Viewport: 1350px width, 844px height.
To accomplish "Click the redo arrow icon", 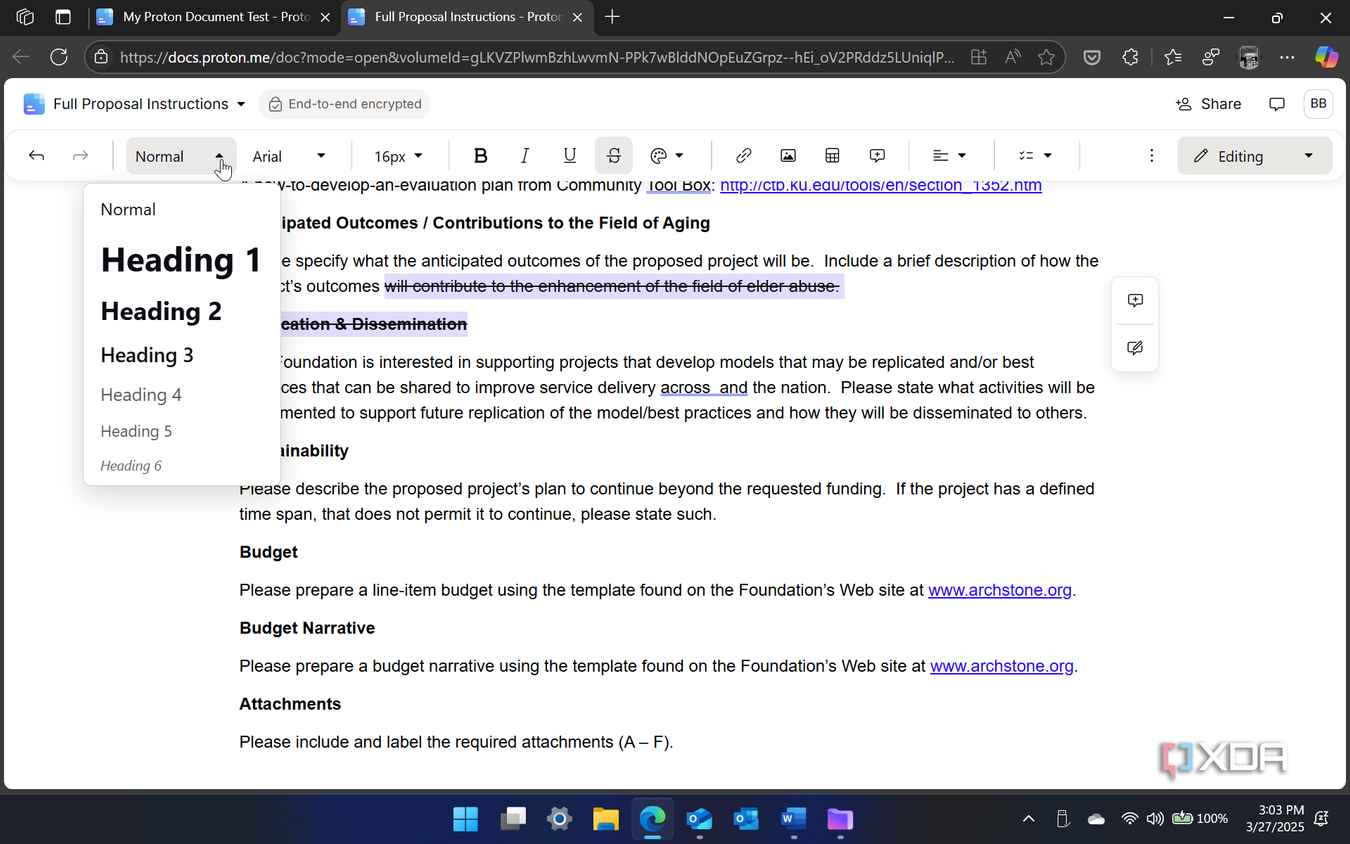I will tap(81, 156).
